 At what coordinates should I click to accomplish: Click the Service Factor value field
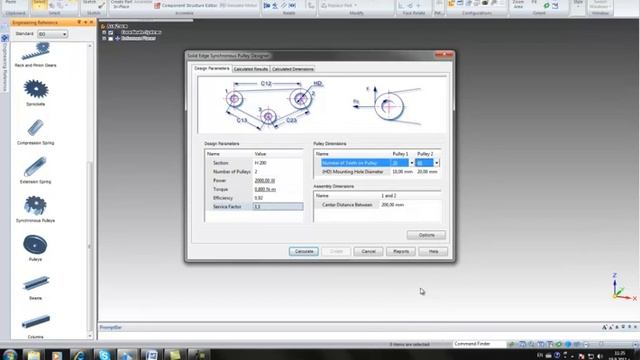(278, 207)
